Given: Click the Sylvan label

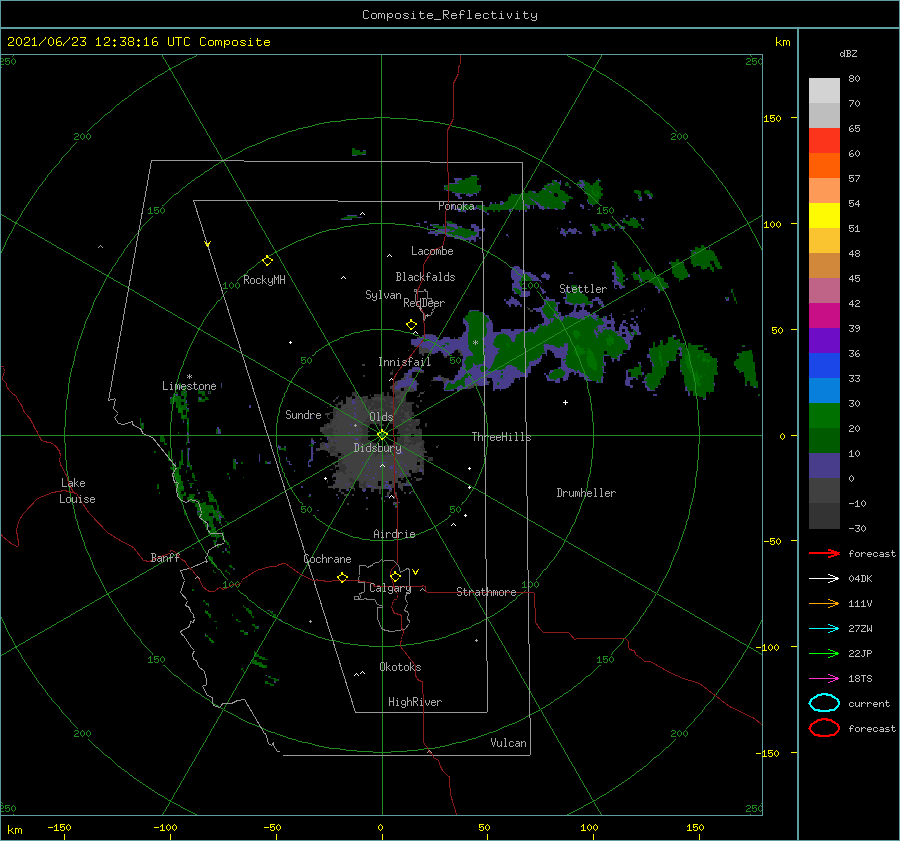Looking at the screenshot, I should click(383, 295).
